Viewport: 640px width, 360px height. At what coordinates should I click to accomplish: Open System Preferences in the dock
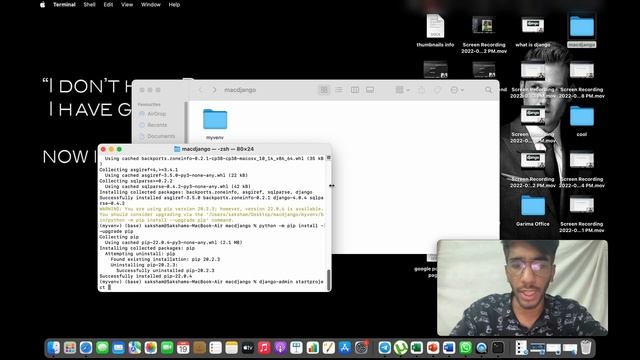click(361, 348)
